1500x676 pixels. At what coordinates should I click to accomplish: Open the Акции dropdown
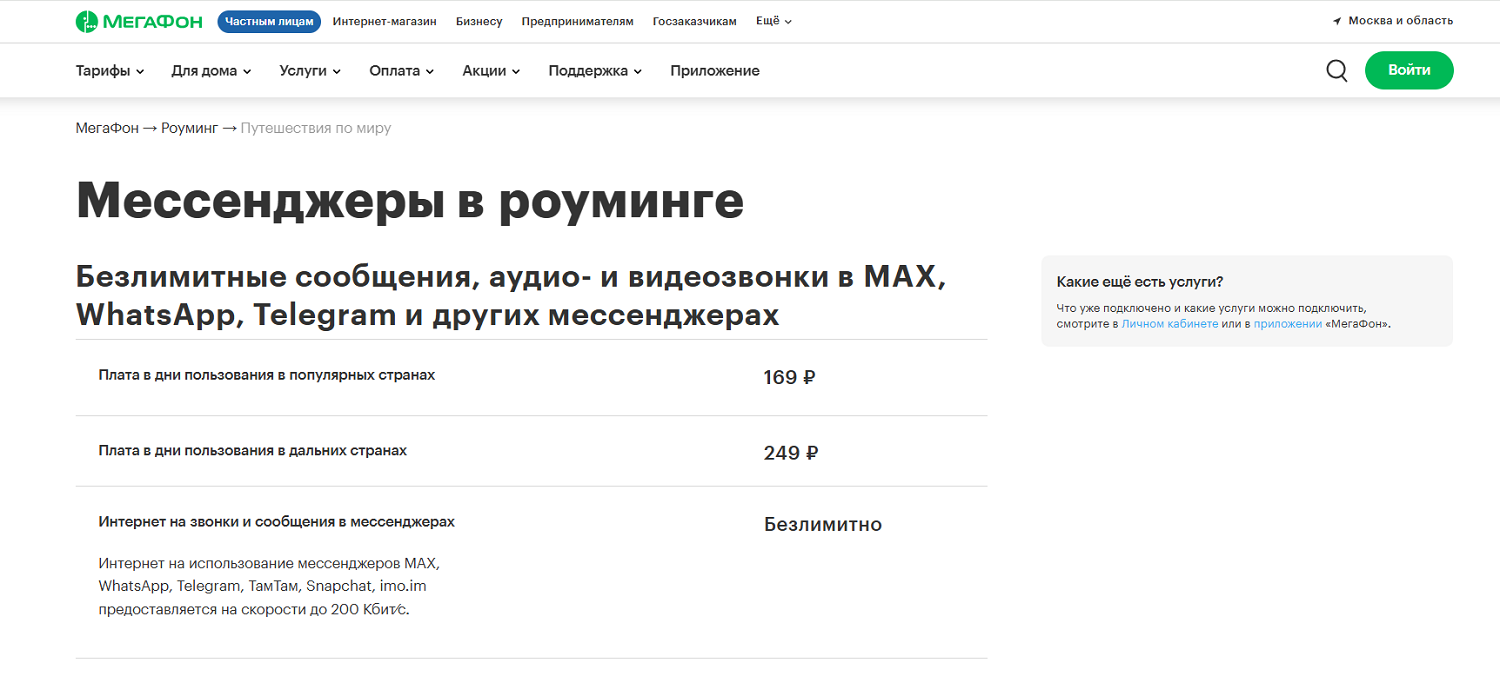489,70
